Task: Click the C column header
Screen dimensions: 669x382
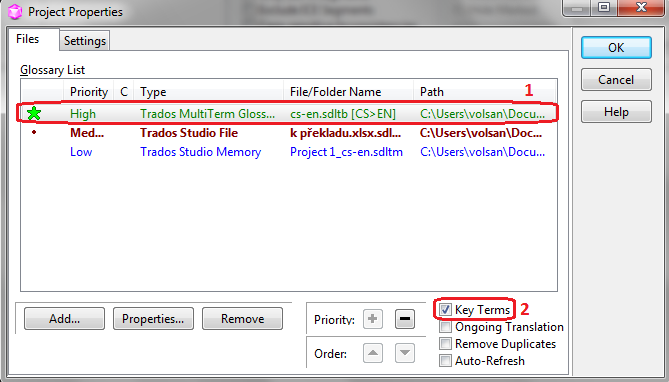Action: 124,92
